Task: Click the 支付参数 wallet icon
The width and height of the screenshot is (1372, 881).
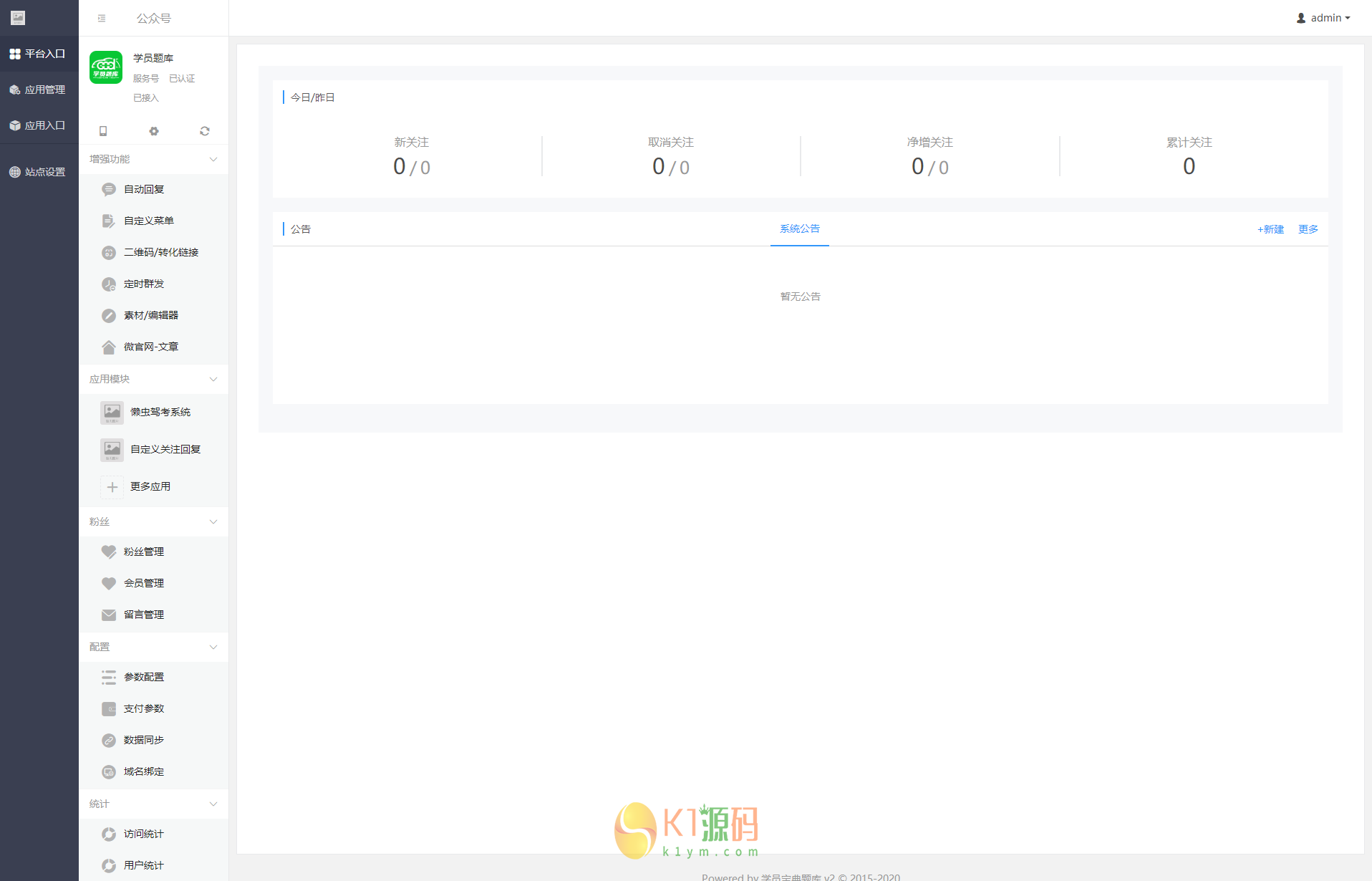Action: [109, 709]
